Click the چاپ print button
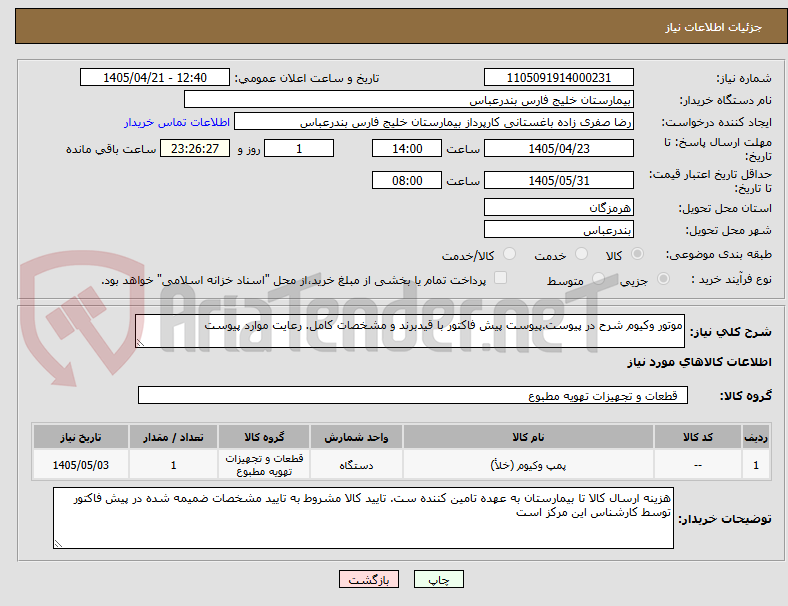Screen dimensions: 788x606 pyautogui.click(x=438, y=579)
